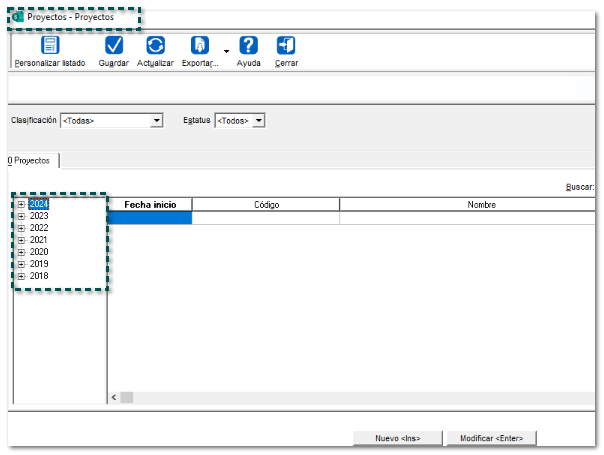Select the 2019 year in tree

[39, 264]
